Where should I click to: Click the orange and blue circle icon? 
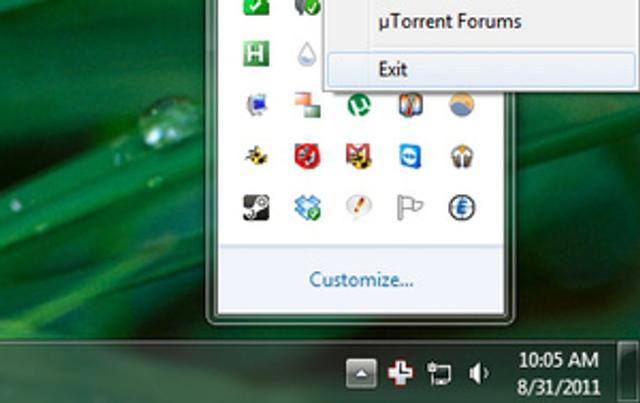(x=462, y=105)
